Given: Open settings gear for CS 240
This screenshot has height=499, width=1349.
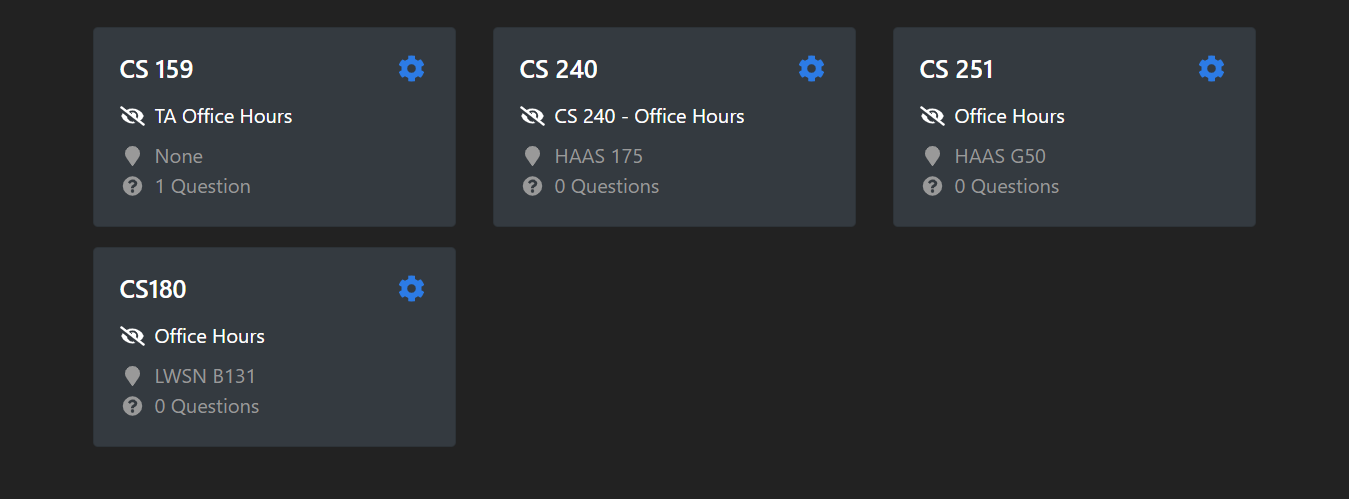Looking at the screenshot, I should click(811, 69).
